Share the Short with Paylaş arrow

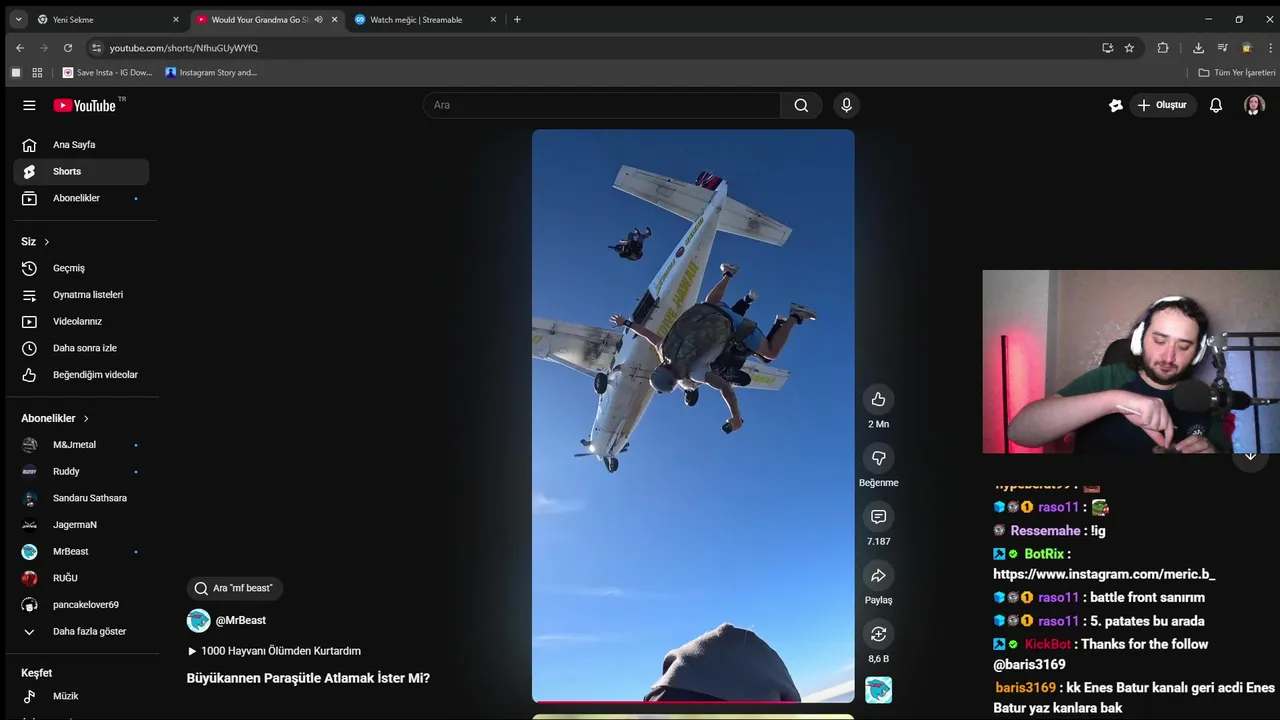point(878,575)
